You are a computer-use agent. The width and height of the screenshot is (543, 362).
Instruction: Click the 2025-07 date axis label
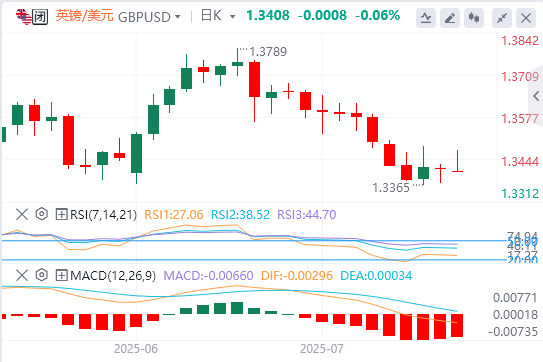click(x=322, y=348)
